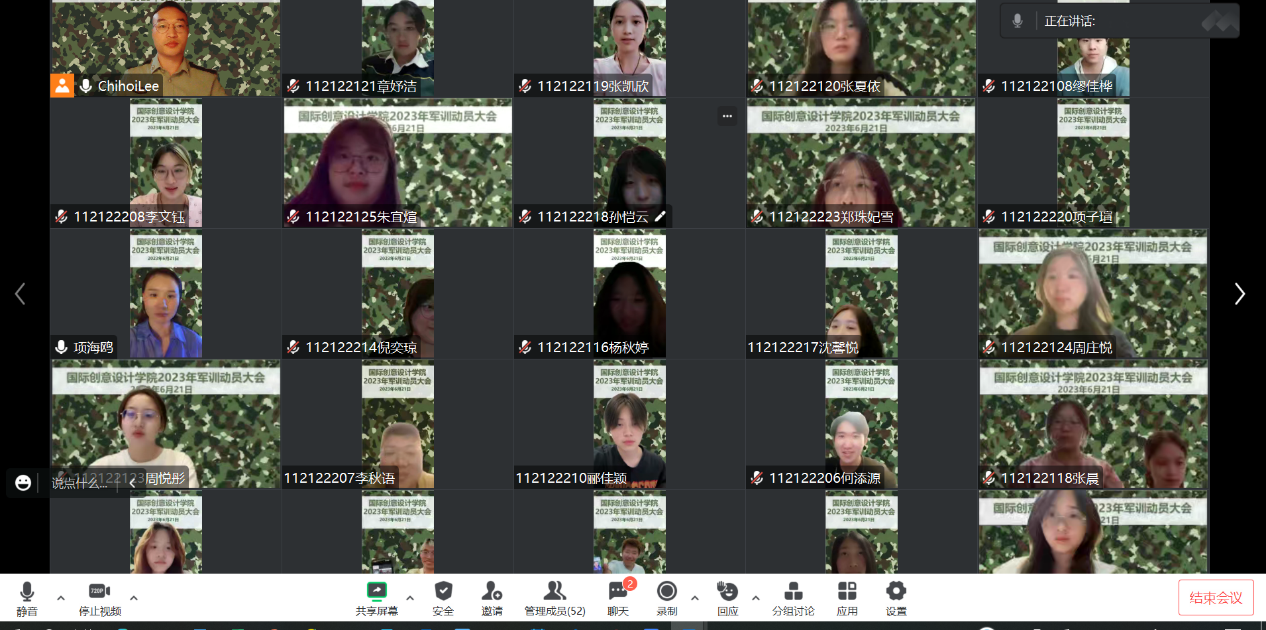The width and height of the screenshot is (1266, 630).
Task: Open 设置 (Settings) gear icon
Action: click(896, 597)
